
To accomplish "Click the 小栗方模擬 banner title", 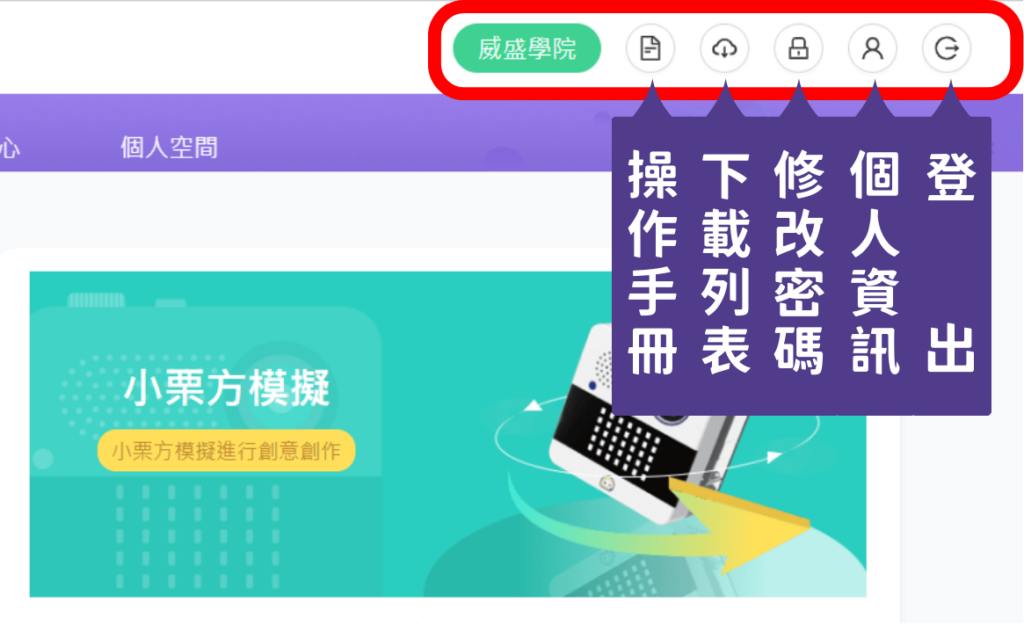I will coord(227,388).
